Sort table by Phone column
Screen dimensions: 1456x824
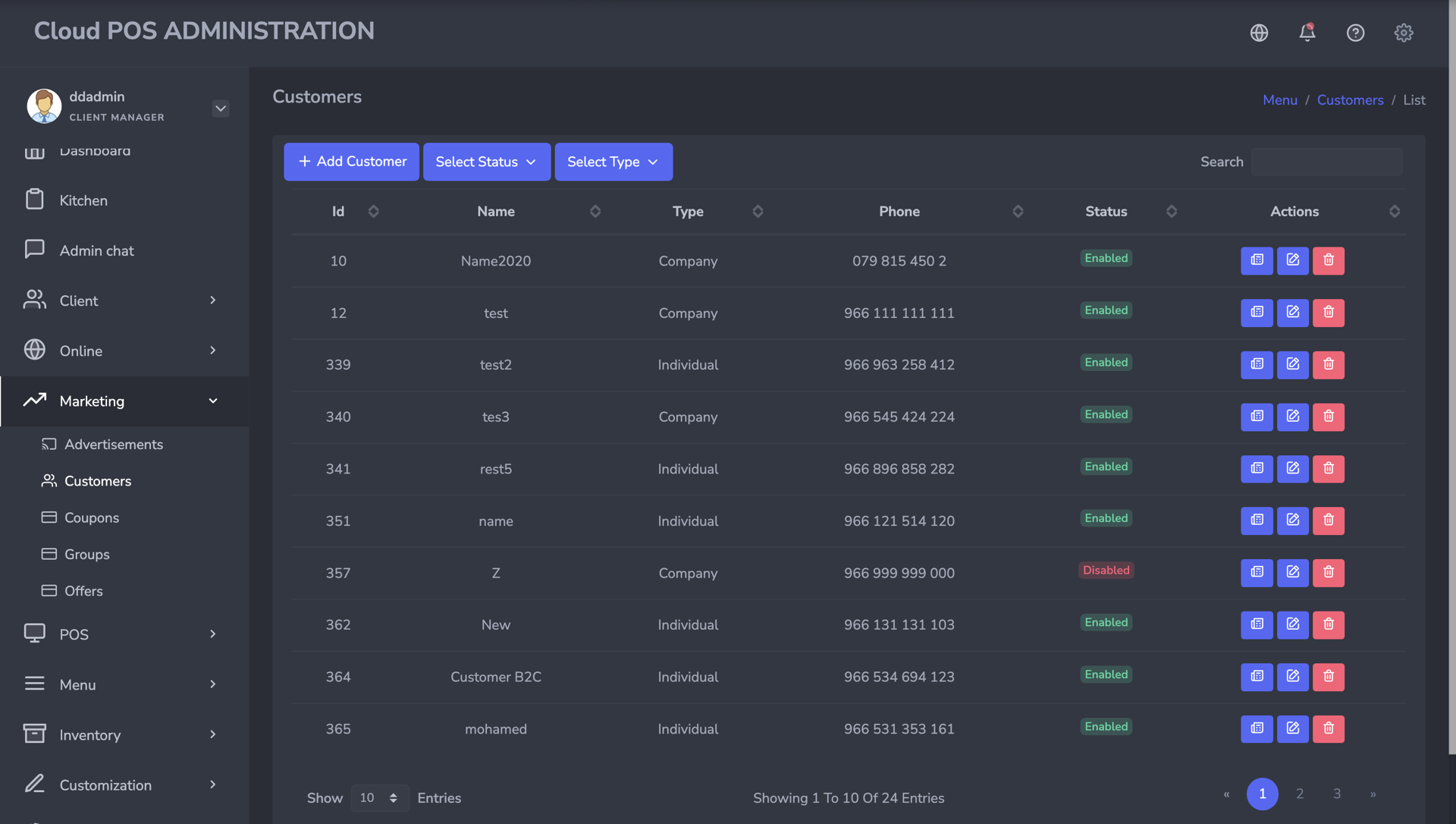pyautogui.click(x=1018, y=212)
